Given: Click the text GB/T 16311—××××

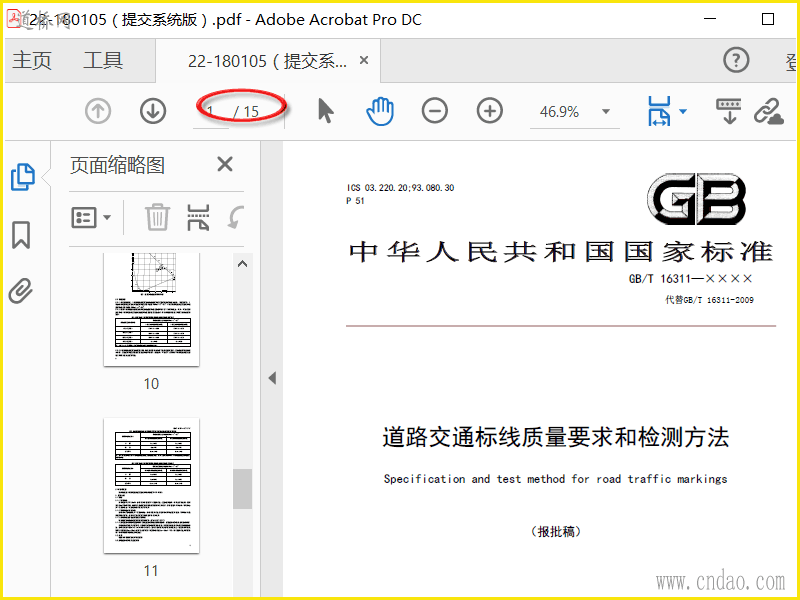Looking at the screenshot, I should click(691, 279).
